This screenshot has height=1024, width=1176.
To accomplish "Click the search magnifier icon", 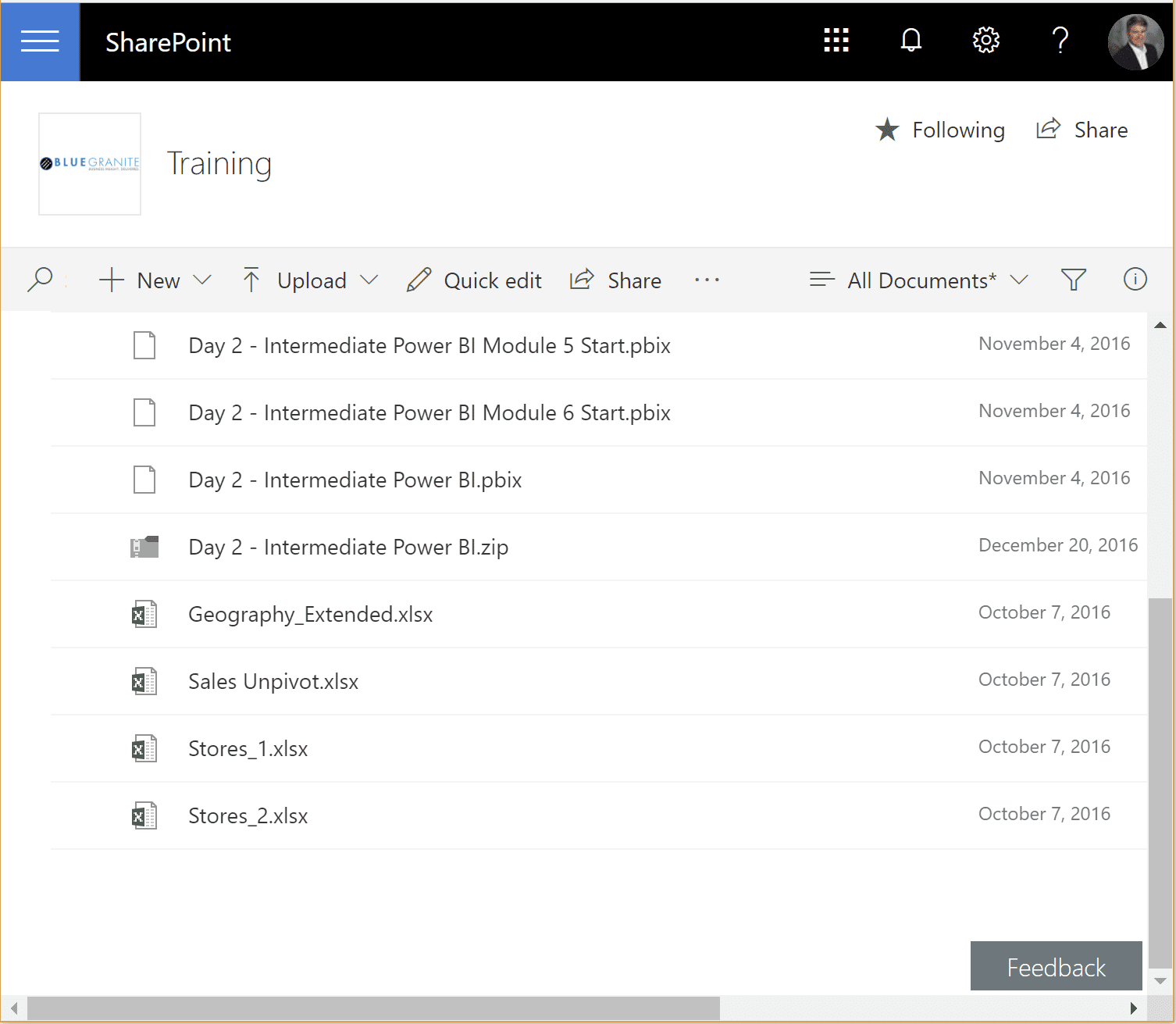I will point(40,280).
